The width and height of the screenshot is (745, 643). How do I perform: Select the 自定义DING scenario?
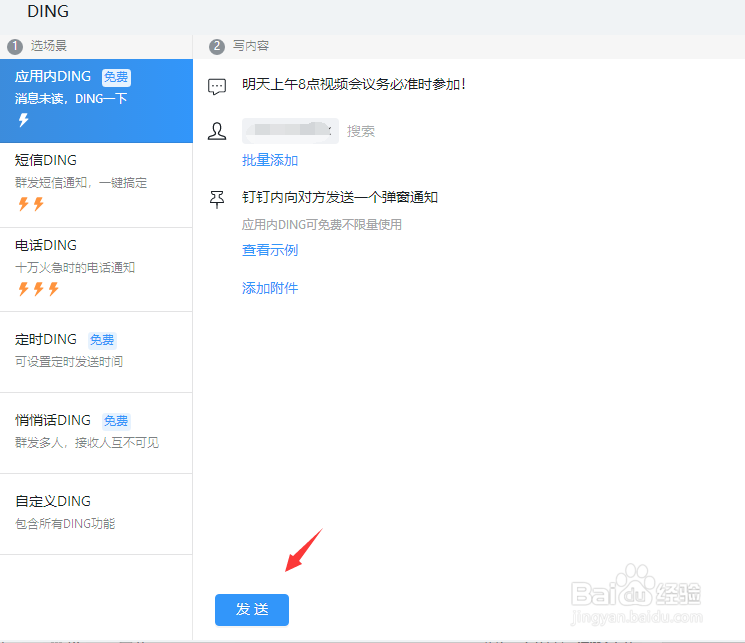click(x=96, y=514)
